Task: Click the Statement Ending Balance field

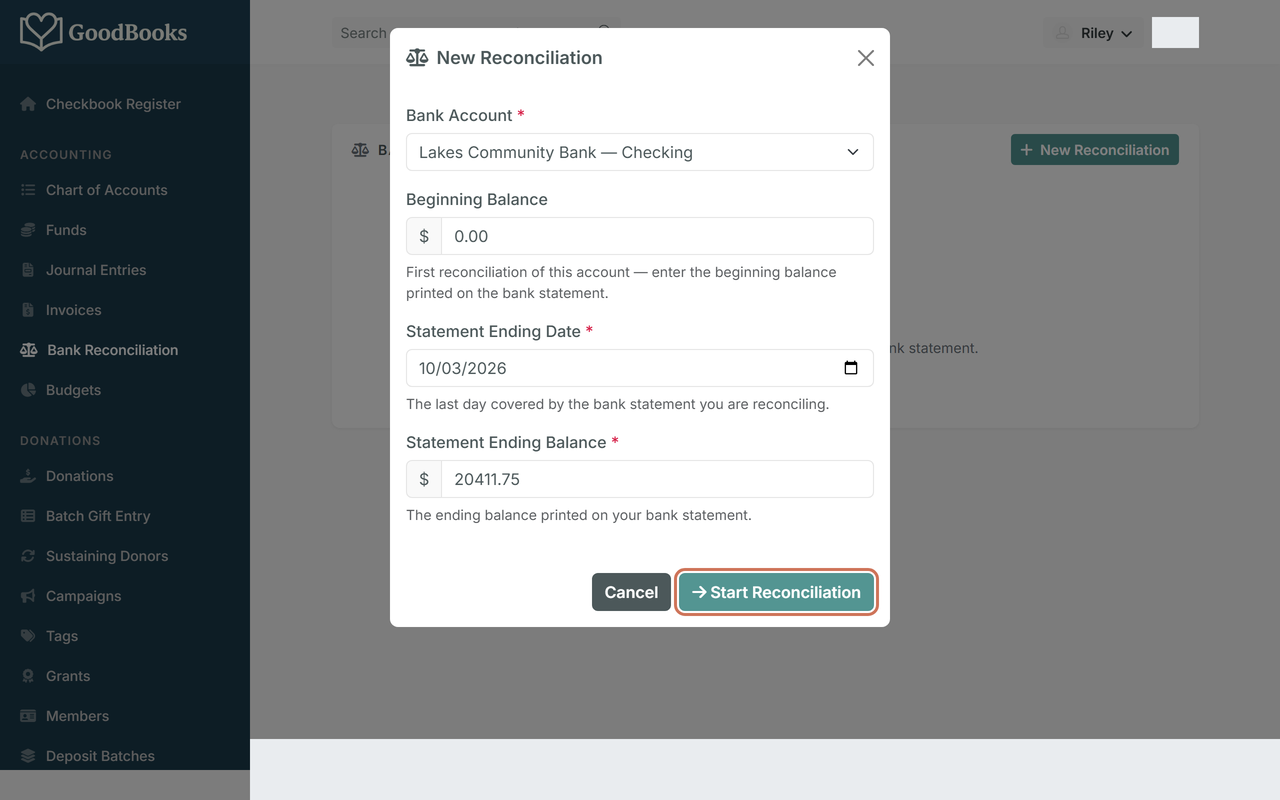Action: click(657, 479)
